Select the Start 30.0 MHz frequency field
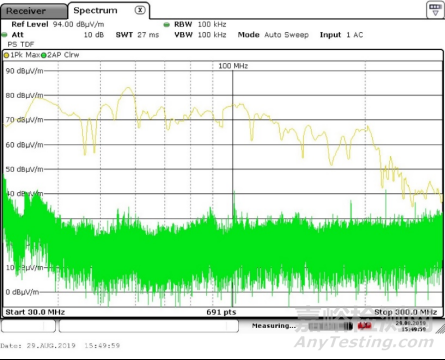Viewport: 445px width, 360px height. click(x=35, y=312)
